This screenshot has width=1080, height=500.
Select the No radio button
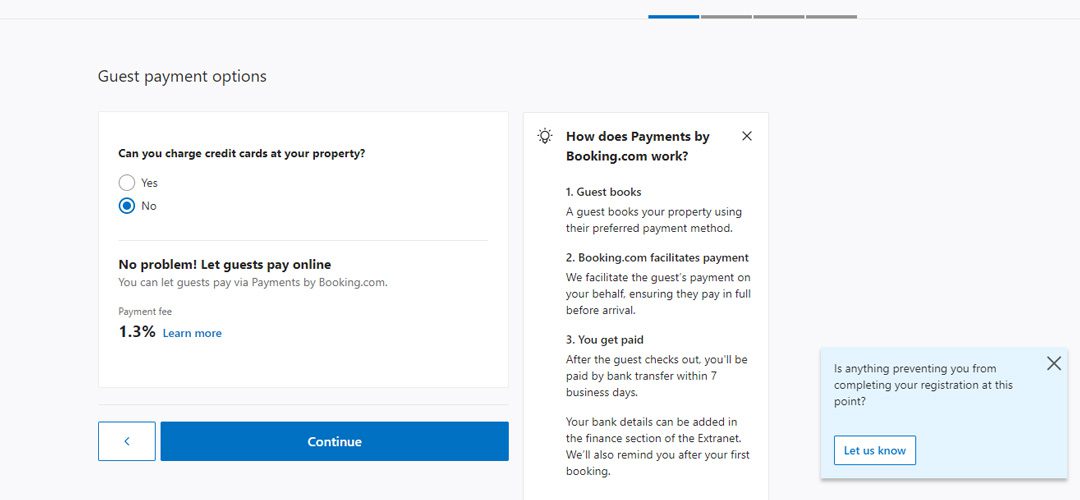point(127,206)
